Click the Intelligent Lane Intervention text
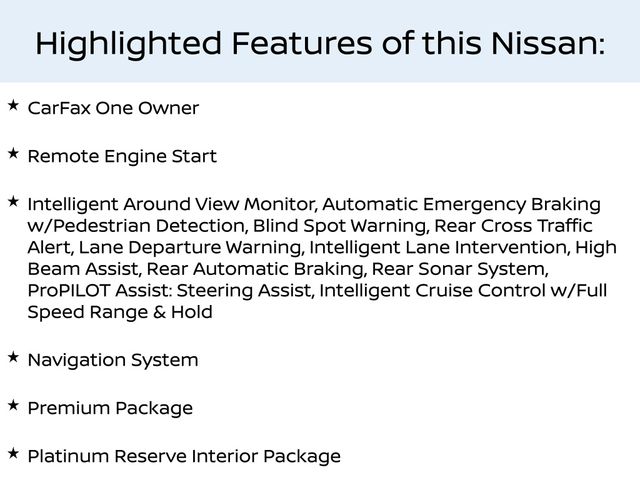640x480 pixels. (436, 248)
